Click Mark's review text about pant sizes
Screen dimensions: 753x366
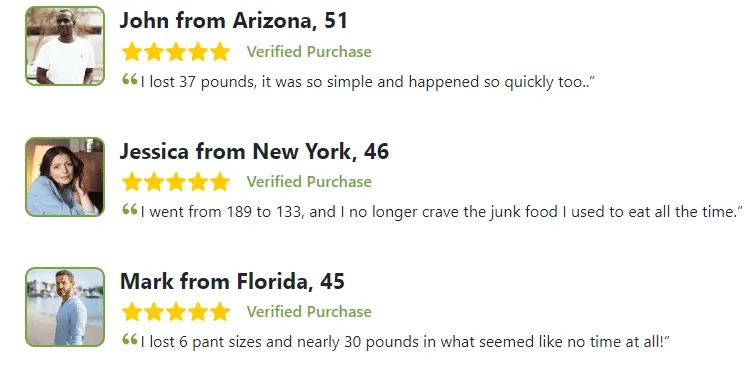405,342
